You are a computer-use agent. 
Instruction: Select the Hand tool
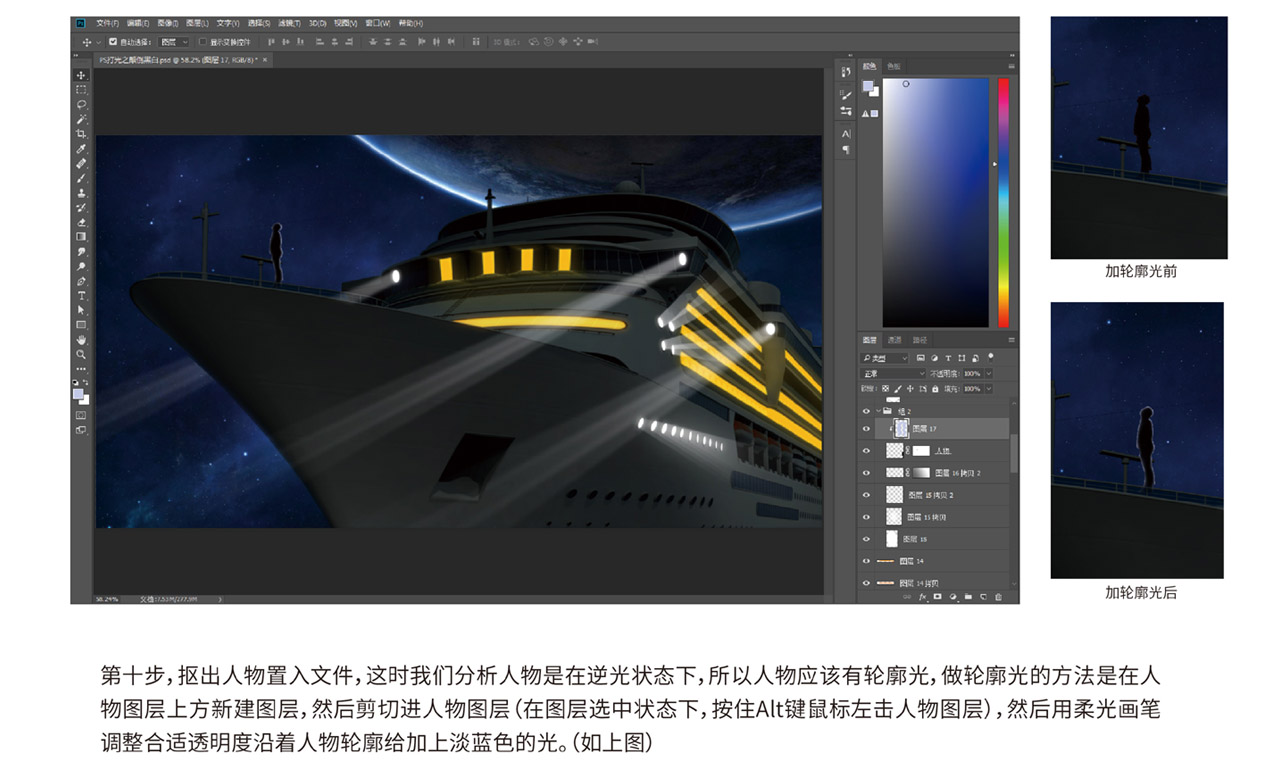[81, 340]
